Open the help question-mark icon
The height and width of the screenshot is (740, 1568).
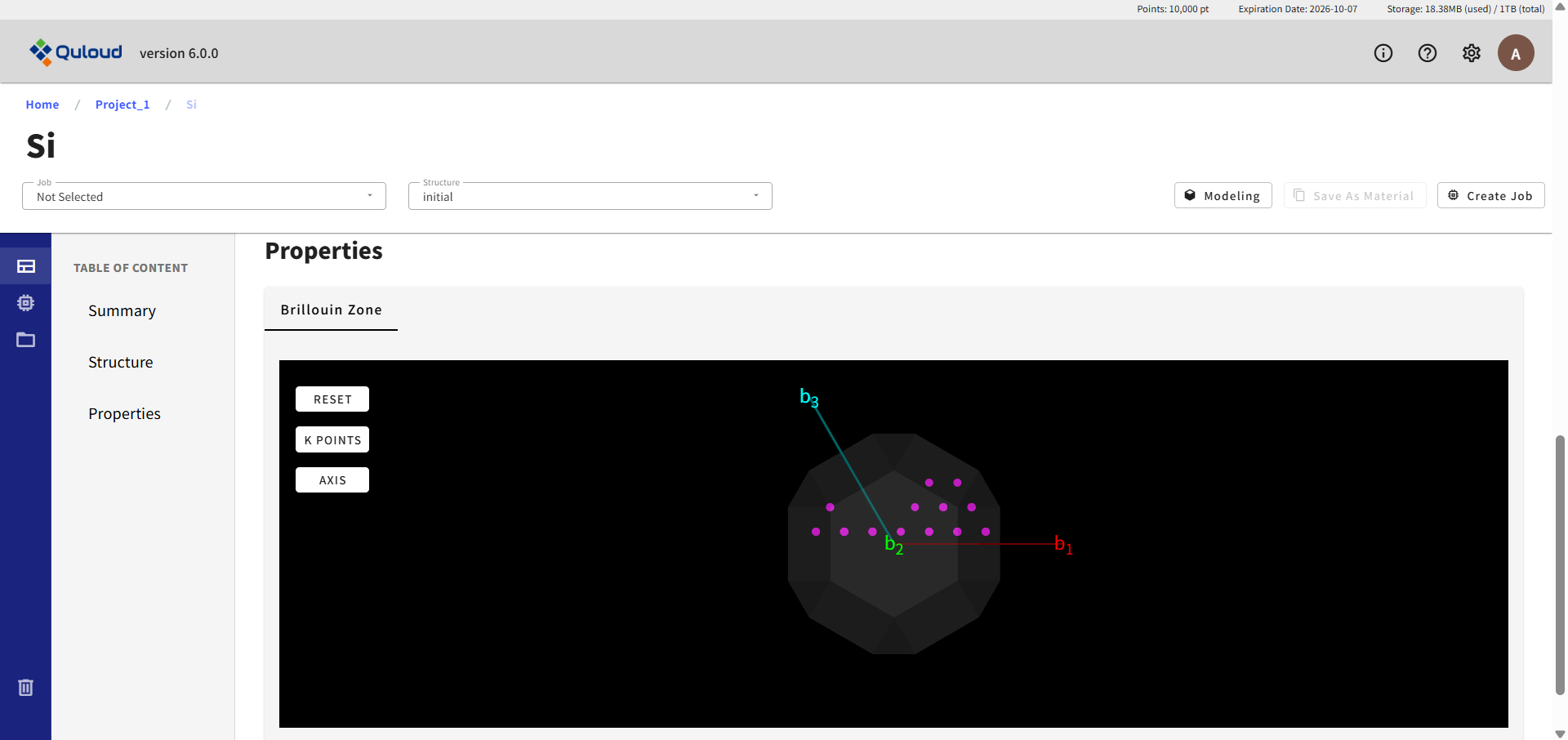click(x=1428, y=52)
